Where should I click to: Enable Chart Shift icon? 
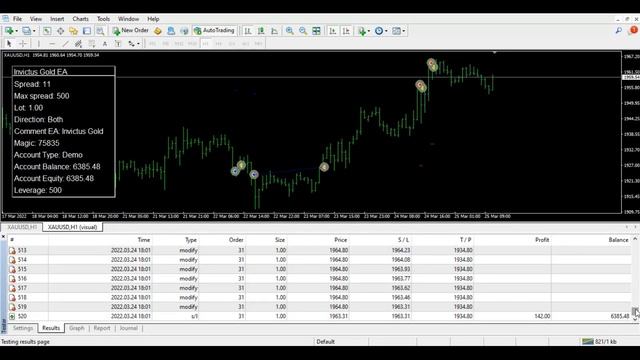pos(346,31)
